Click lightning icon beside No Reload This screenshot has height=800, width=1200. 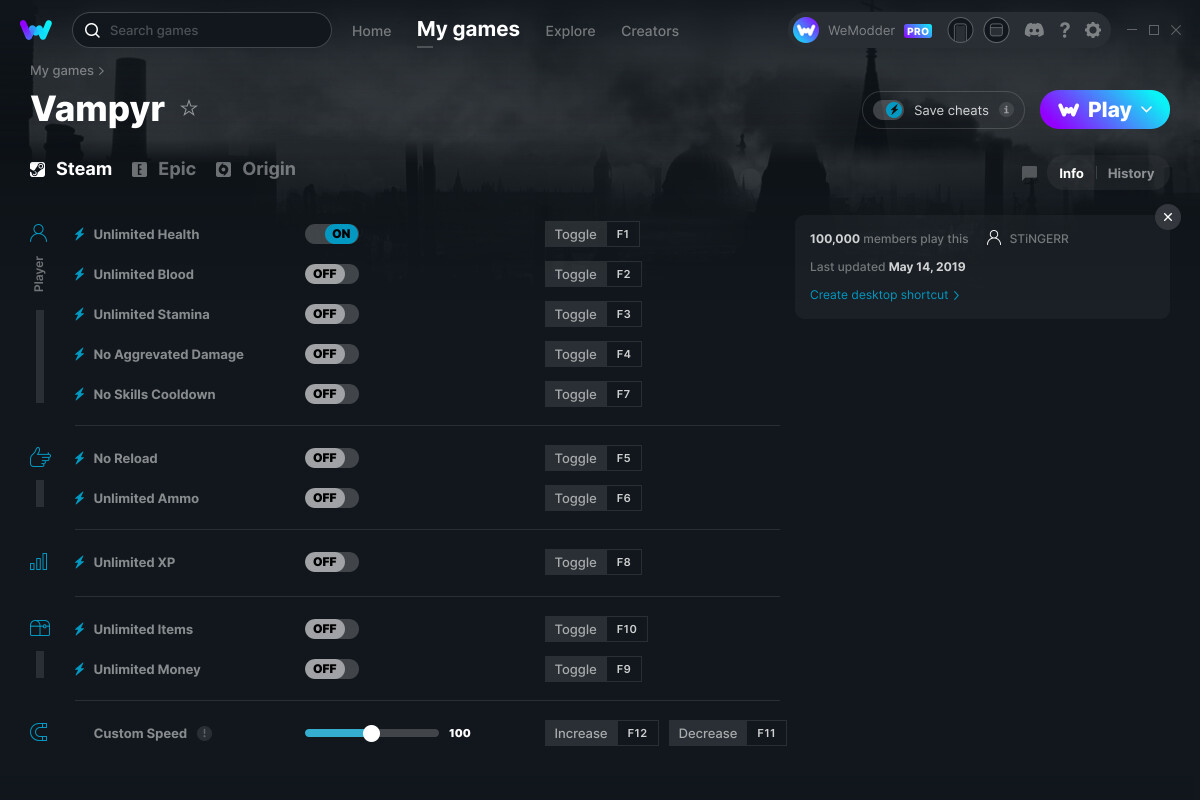[80, 458]
